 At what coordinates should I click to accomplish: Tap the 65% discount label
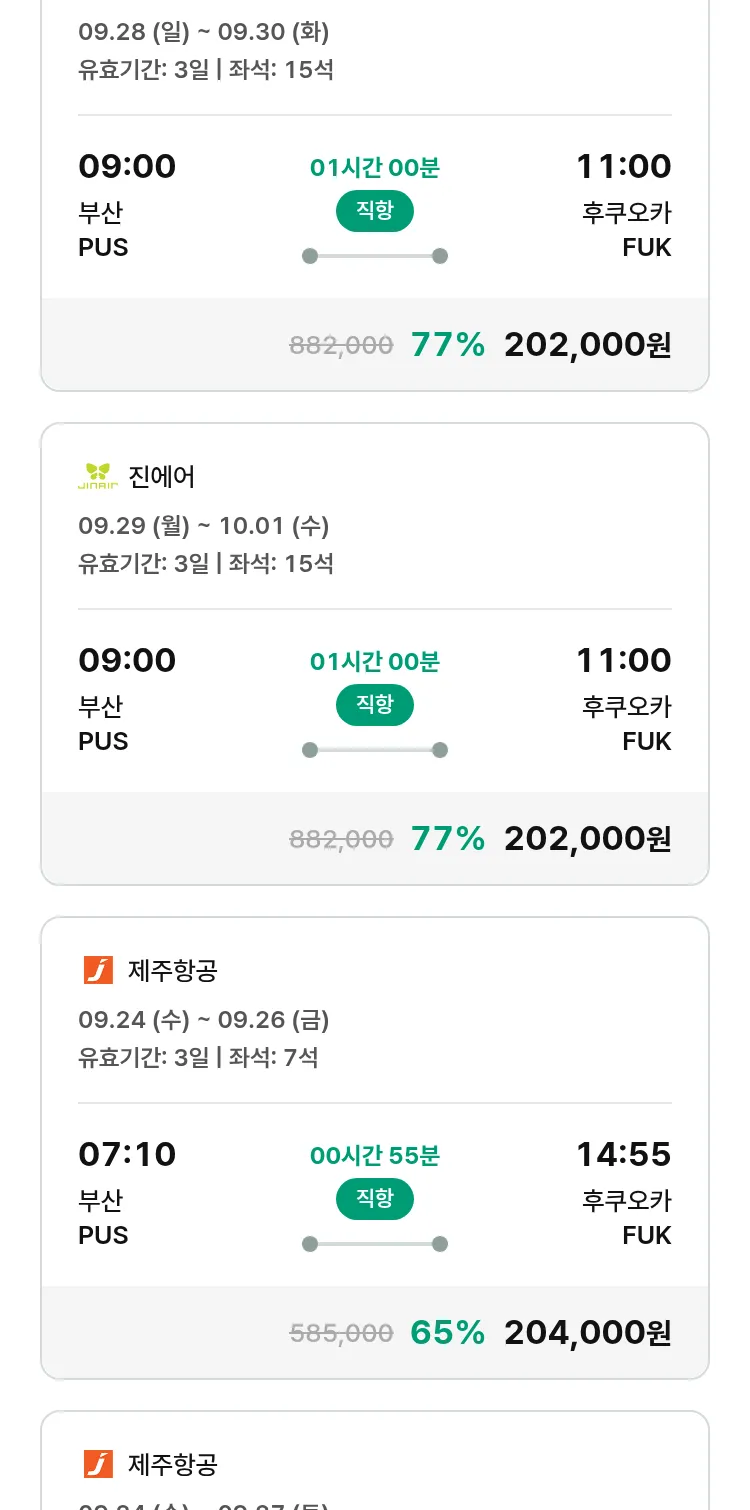pos(447,1332)
